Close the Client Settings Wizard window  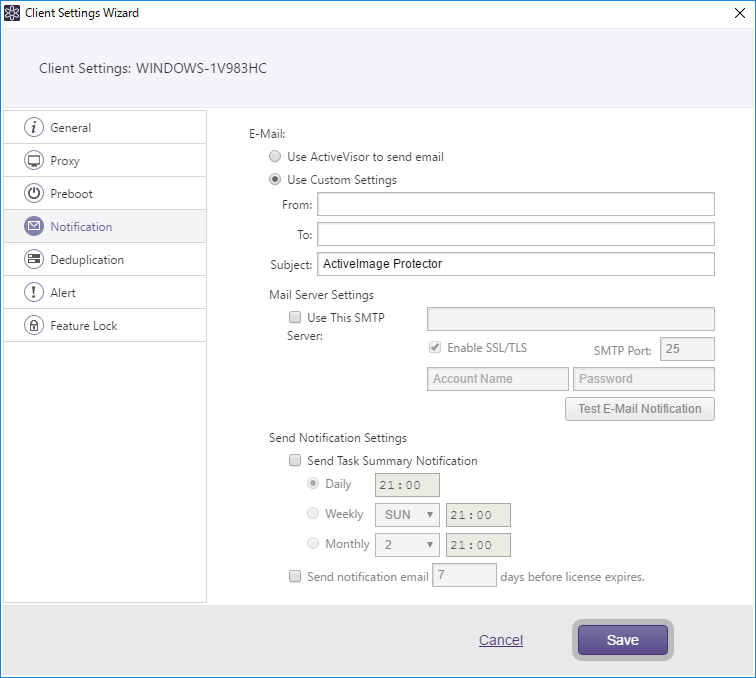(x=740, y=13)
